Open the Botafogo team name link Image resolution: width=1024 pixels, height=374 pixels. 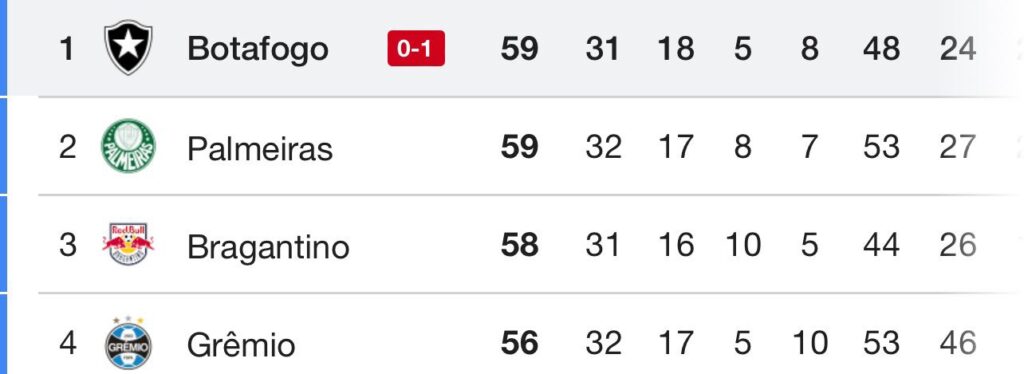[257, 49]
